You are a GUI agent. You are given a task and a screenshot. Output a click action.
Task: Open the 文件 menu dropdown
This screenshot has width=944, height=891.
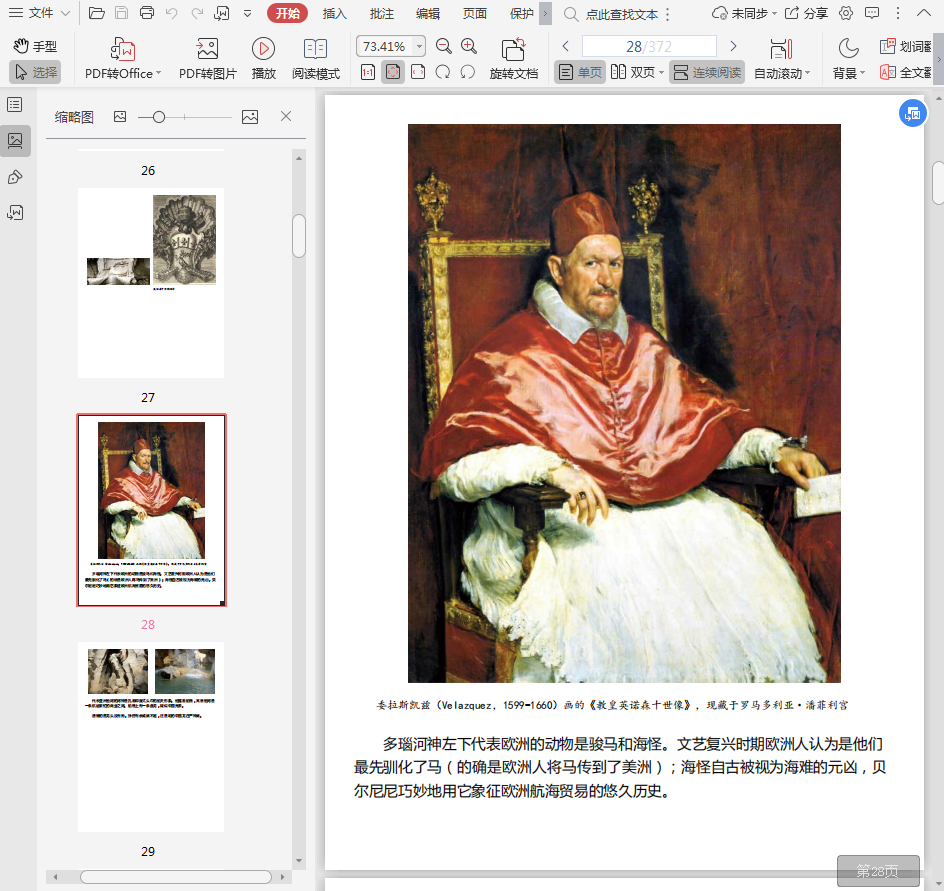40,14
